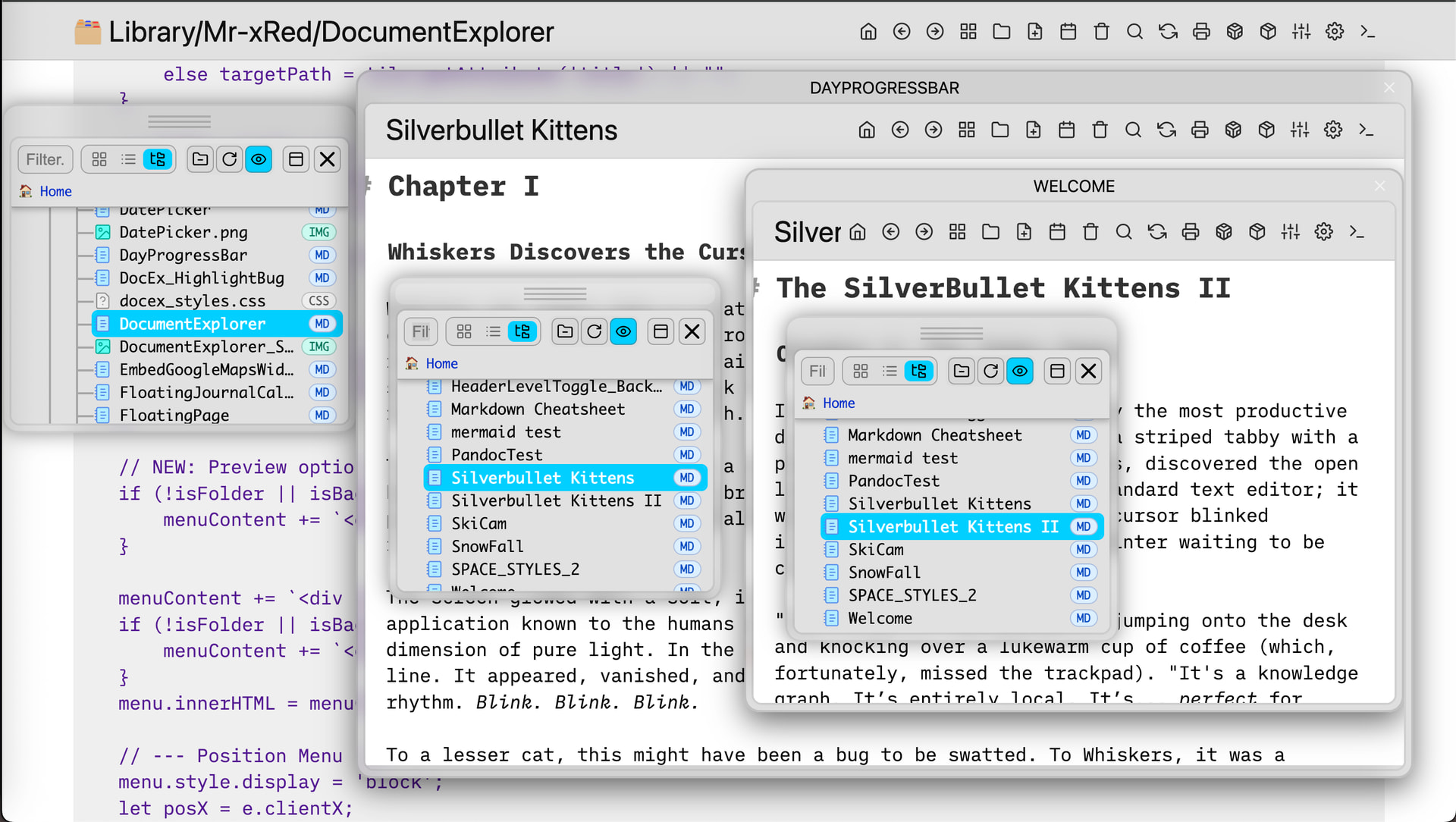Switch middle explorer panel to list view
The height and width of the screenshot is (822, 1456).
493,331
